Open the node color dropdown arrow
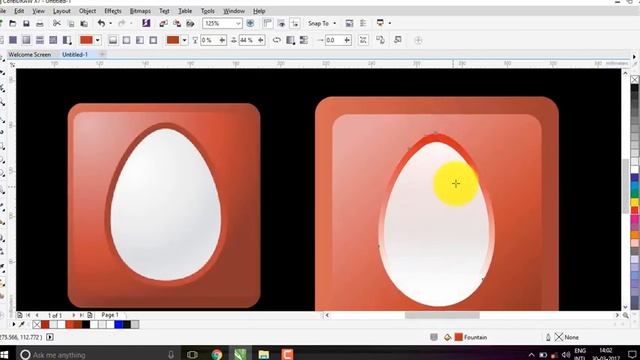This screenshot has width=640, height=360. coord(184,40)
